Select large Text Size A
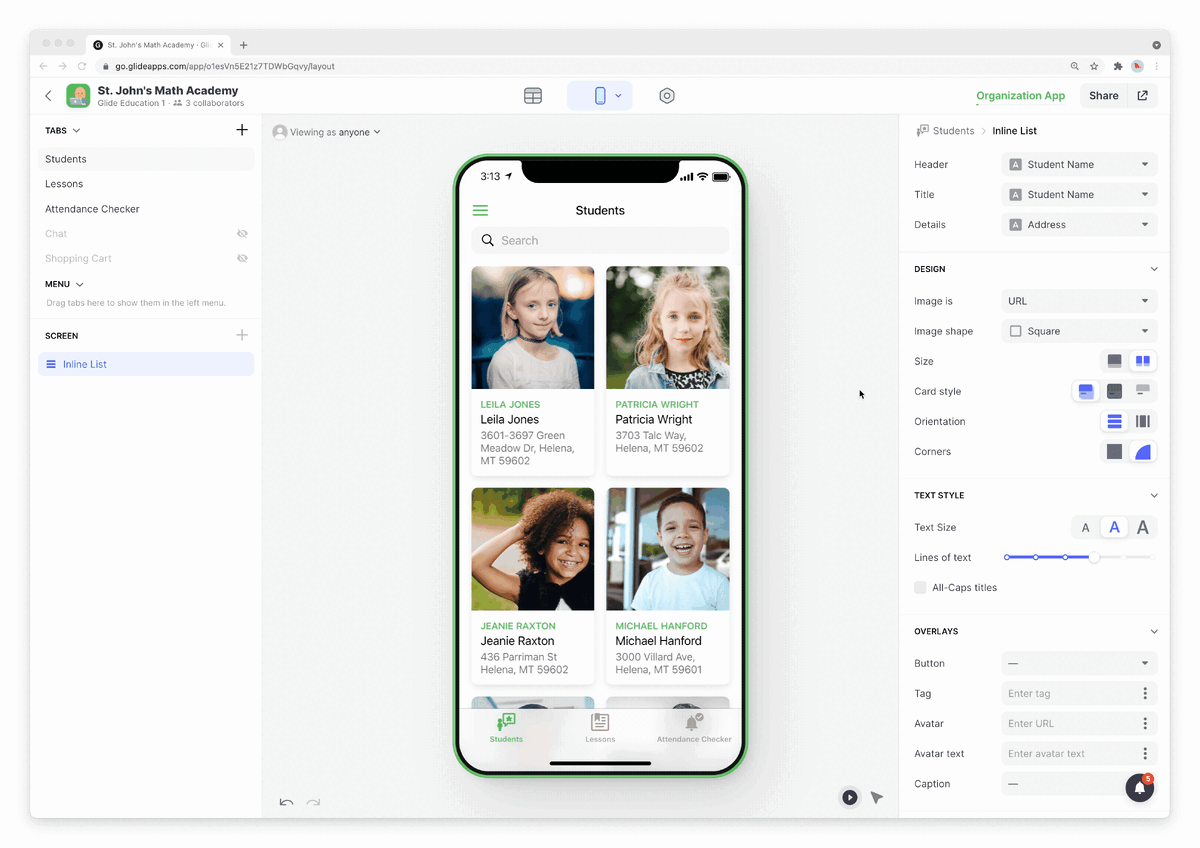This screenshot has height=848, width=1200. 1143,527
